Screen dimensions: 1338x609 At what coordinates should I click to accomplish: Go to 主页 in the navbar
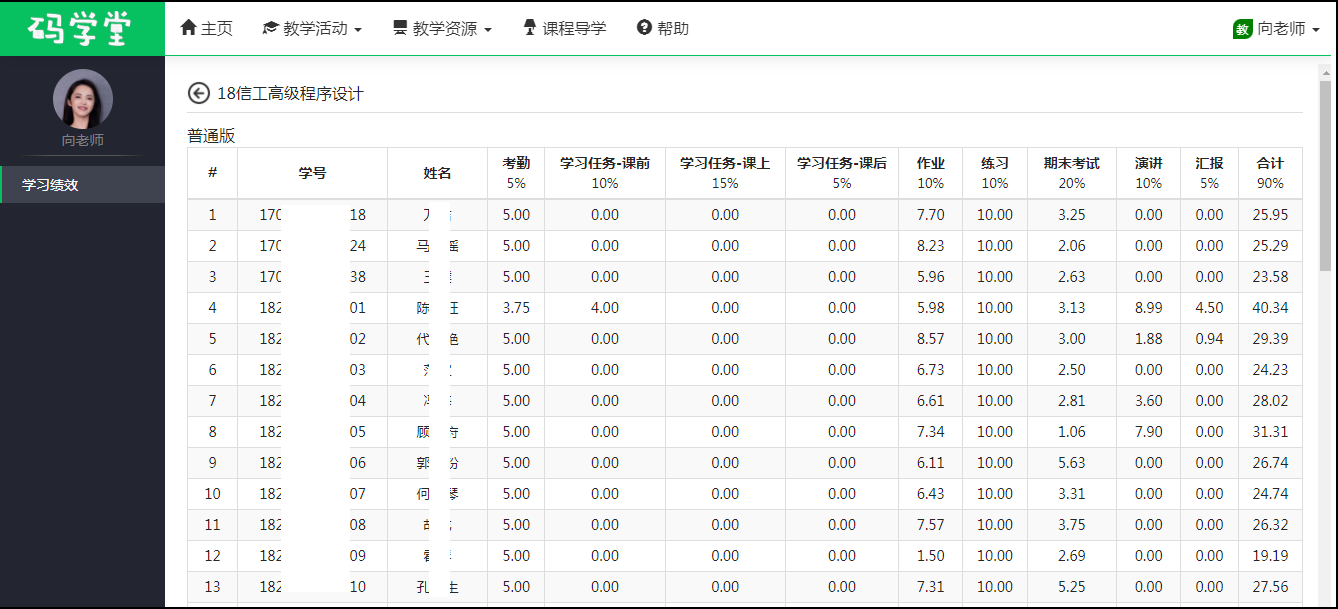[x=206, y=28]
